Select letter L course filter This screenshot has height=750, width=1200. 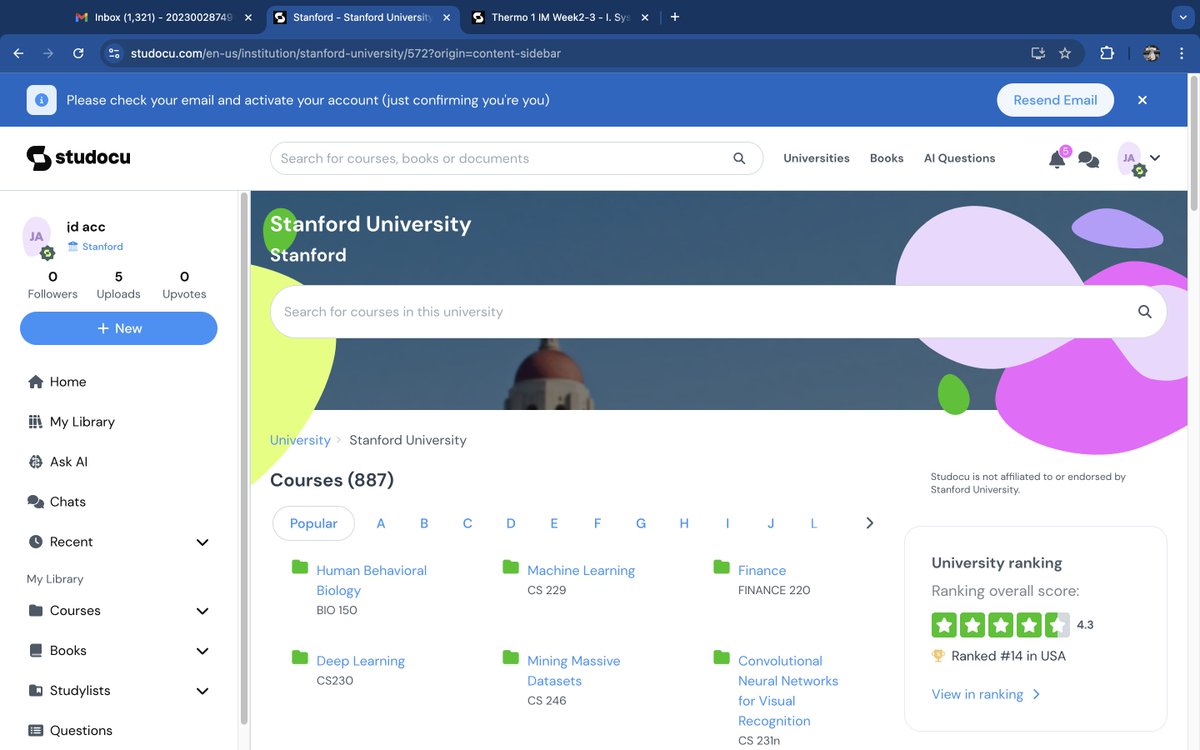coord(814,523)
